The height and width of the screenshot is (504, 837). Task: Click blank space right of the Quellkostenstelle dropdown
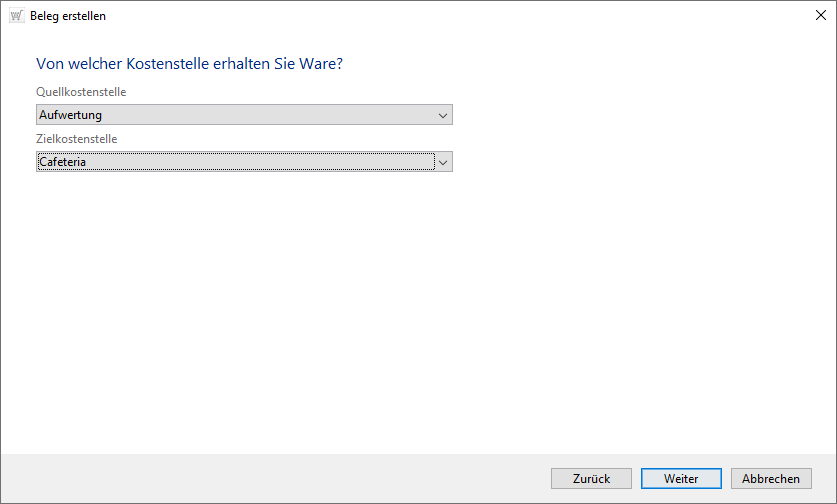click(x=640, y=115)
